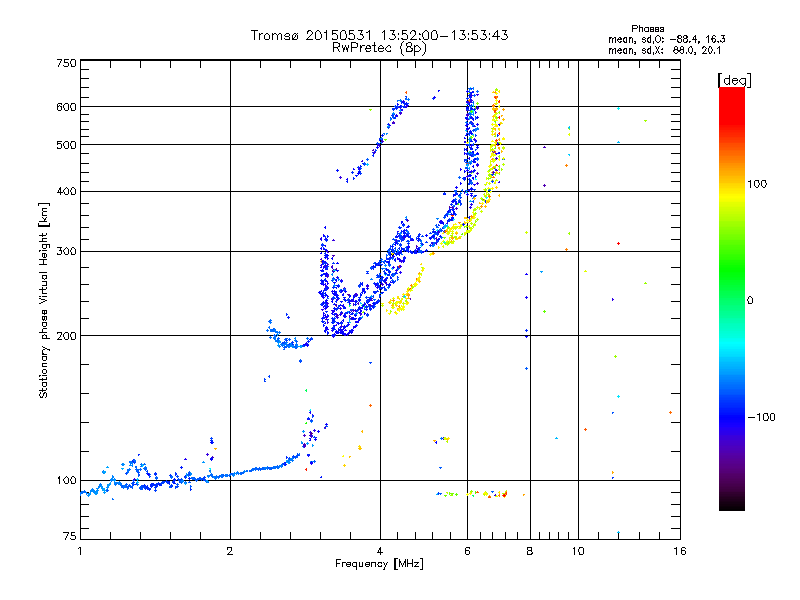Click the y-axis '300' tick label

[x=66, y=251]
